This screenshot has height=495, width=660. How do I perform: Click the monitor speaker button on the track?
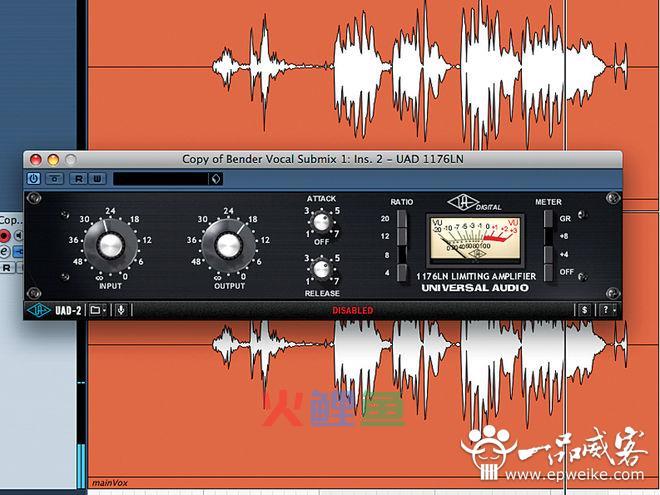point(18,235)
